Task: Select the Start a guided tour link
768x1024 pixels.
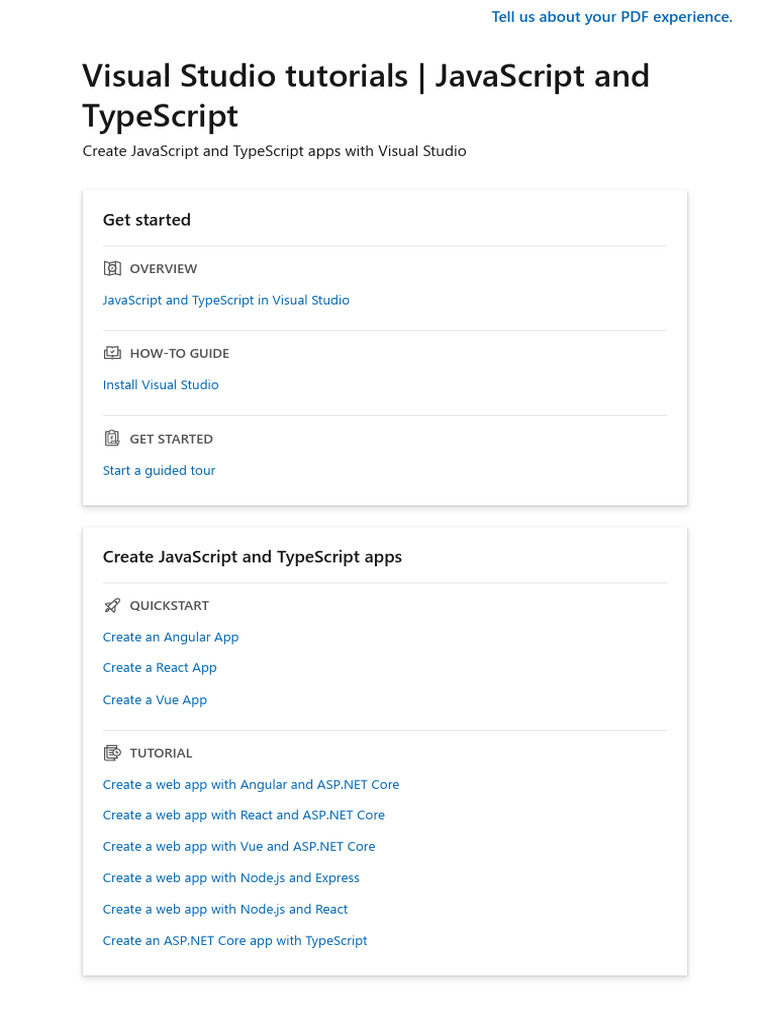Action: click(x=159, y=470)
